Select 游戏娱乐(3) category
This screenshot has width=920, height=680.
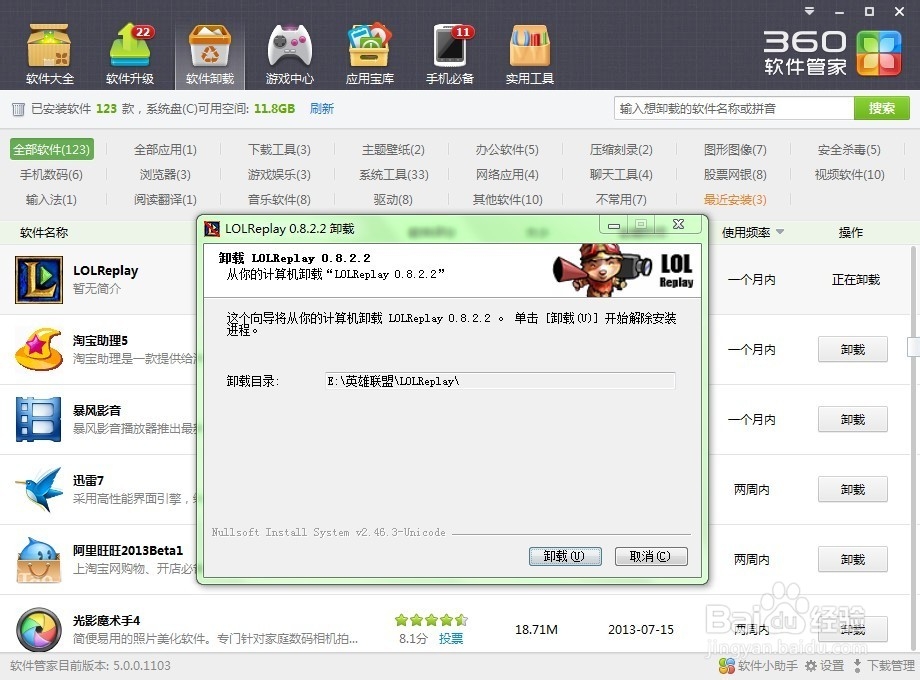279,175
